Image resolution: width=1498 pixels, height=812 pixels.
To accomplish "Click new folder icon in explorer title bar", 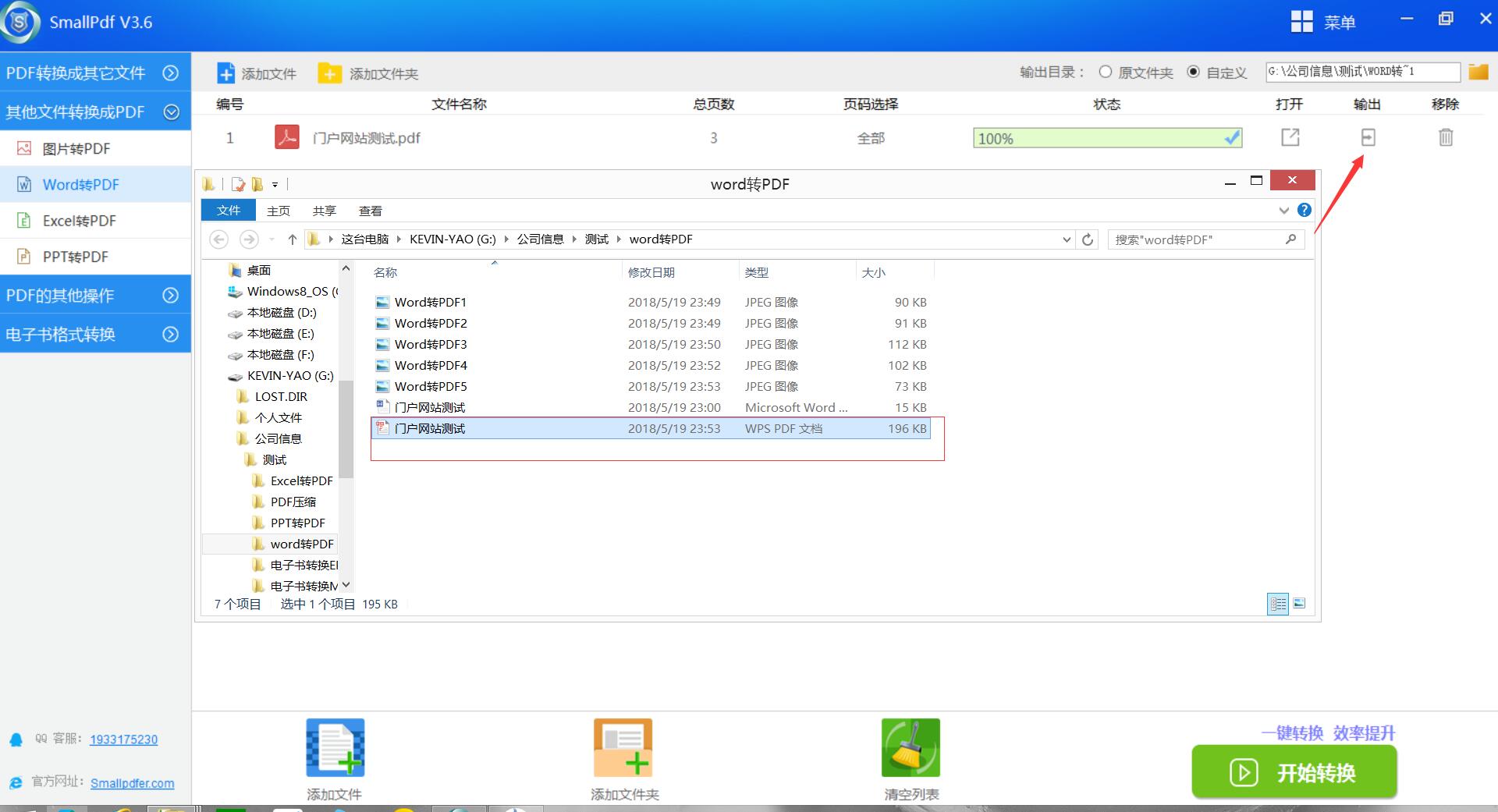I will click(x=257, y=184).
